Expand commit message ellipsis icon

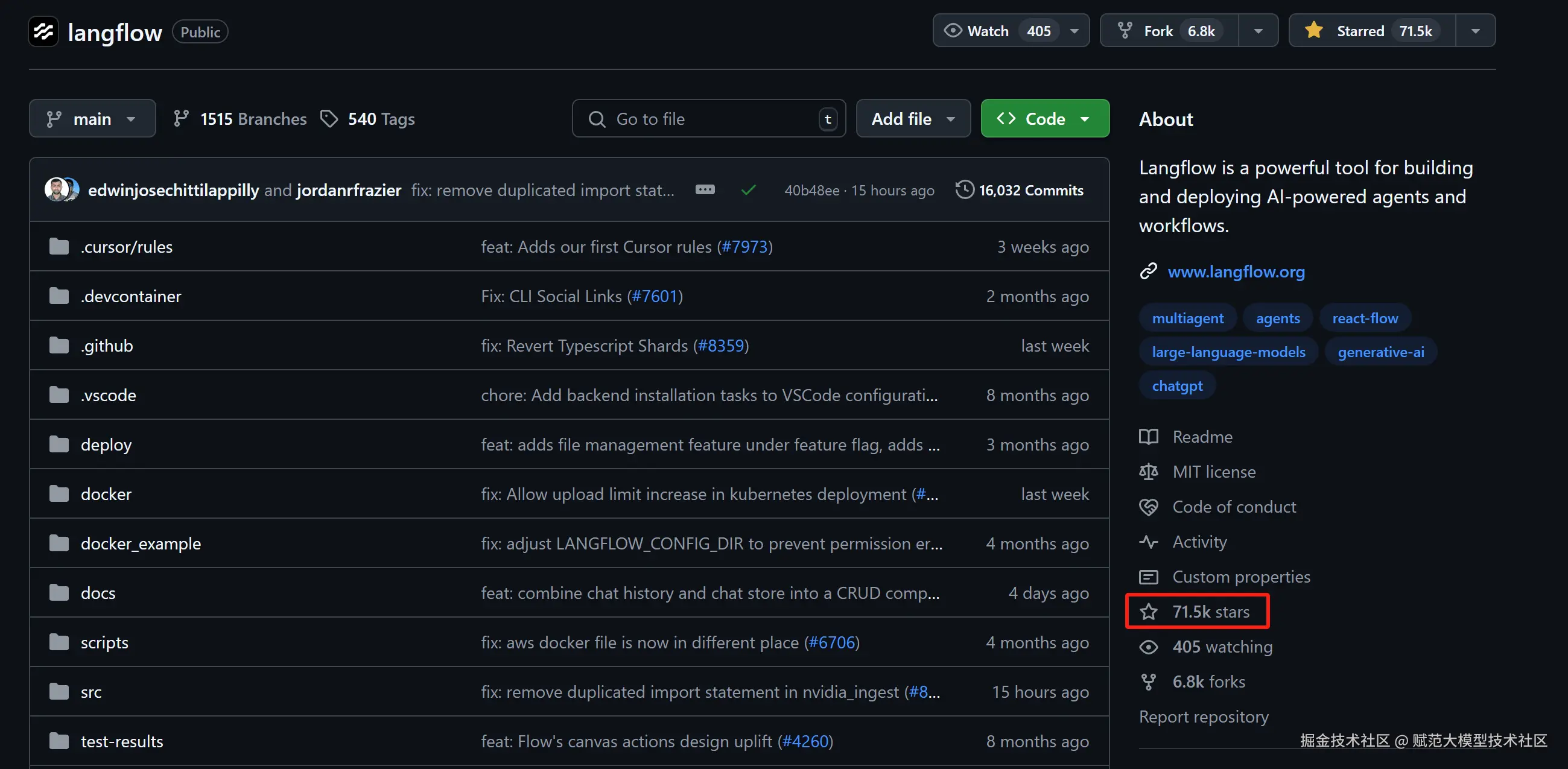pyautogui.click(x=705, y=190)
